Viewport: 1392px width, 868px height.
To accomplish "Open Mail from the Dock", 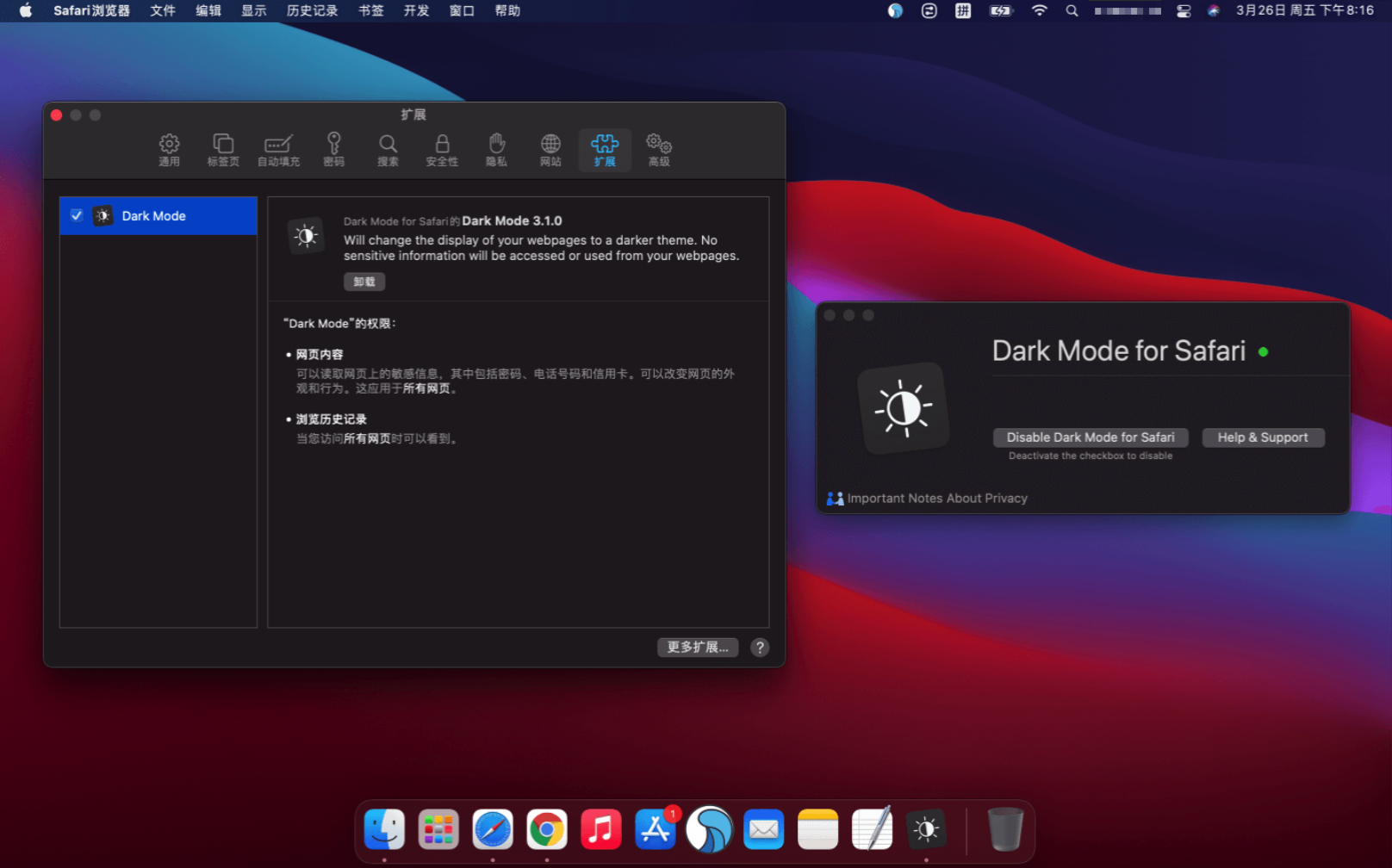I will point(764,830).
